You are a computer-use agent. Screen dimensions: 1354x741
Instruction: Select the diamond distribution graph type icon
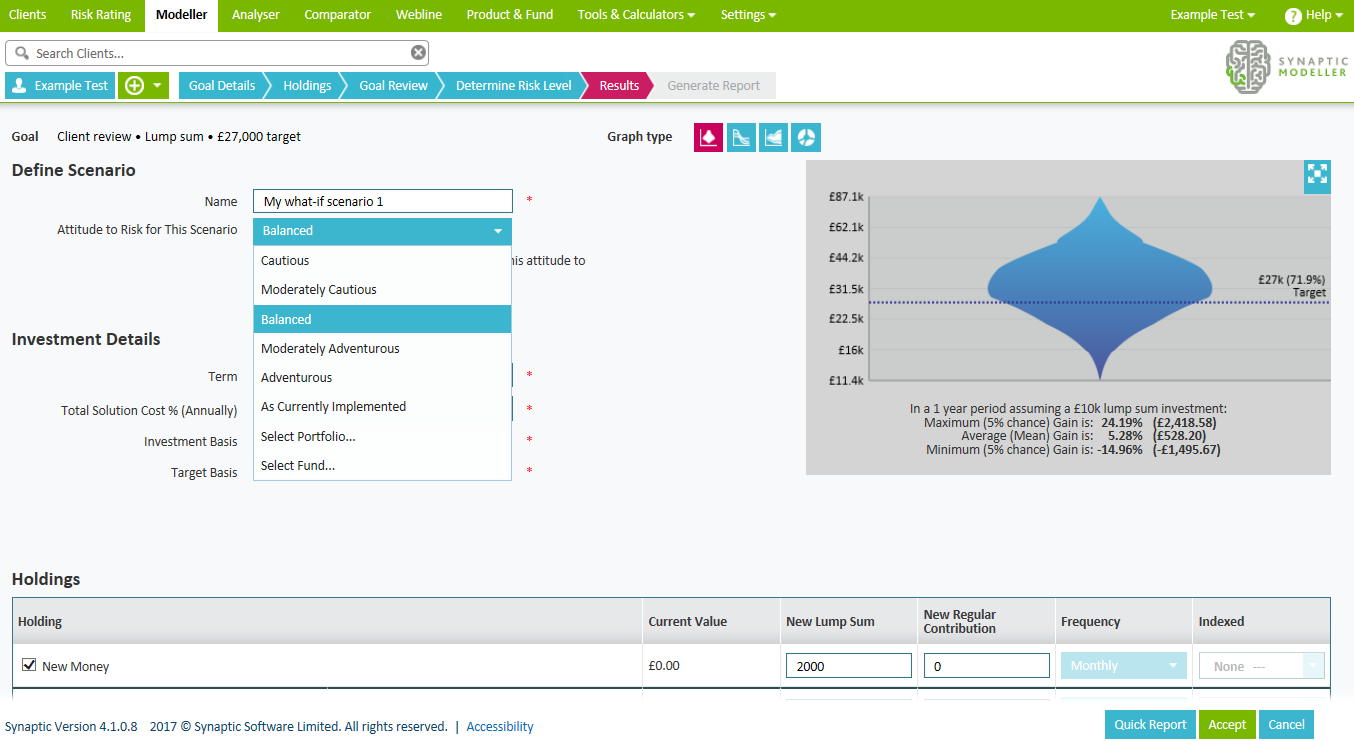[709, 138]
